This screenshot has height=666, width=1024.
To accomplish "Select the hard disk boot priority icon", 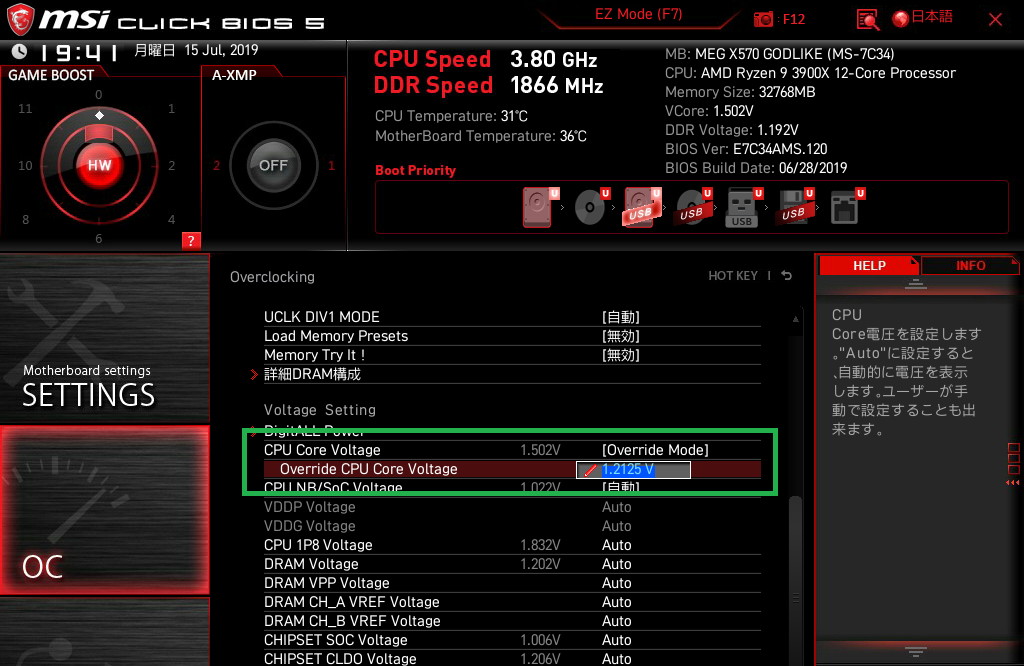I will (540, 208).
